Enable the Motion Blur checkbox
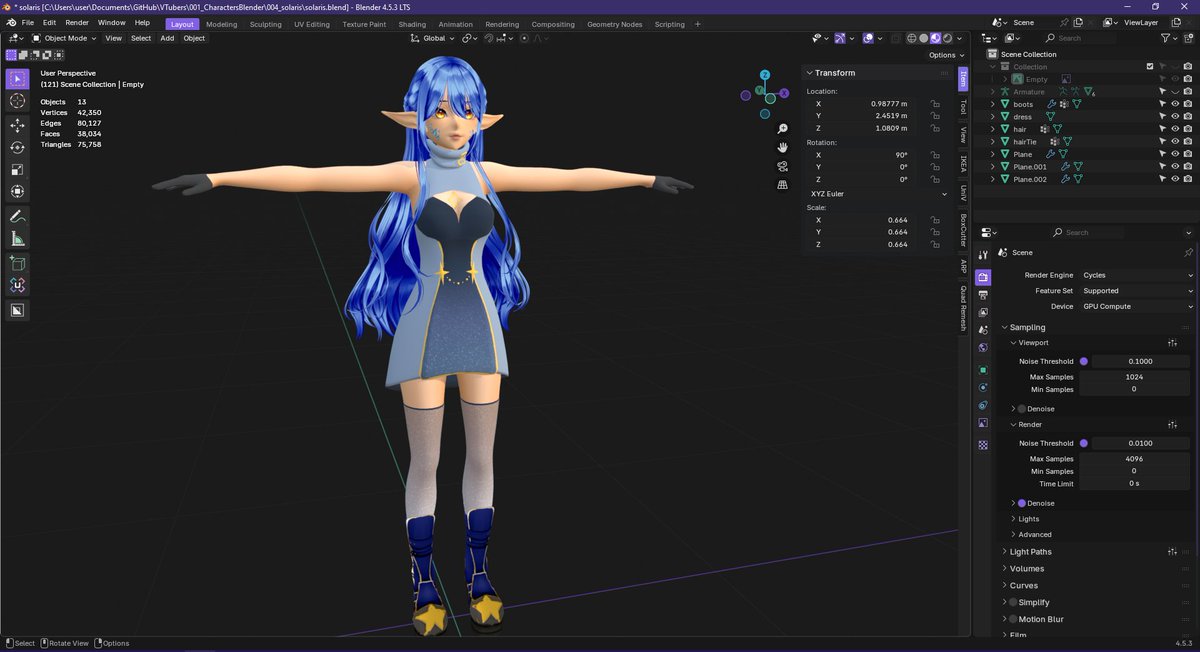The width and height of the screenshot is (1200, 652). point(1013,619)
